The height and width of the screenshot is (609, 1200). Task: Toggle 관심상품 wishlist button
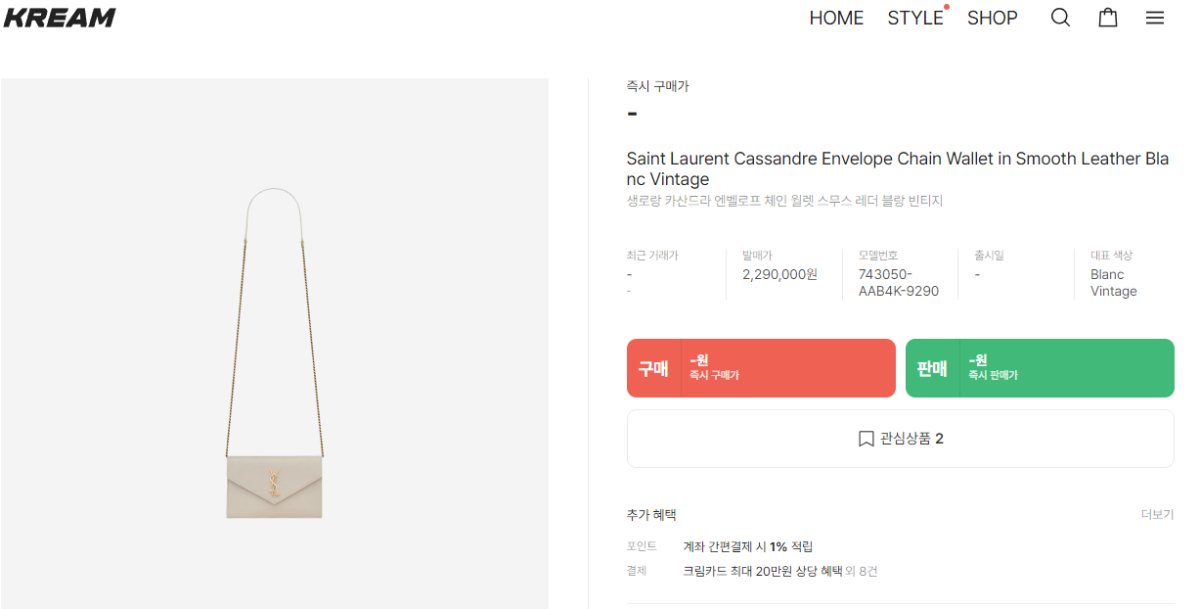click(x=900, y=439)
